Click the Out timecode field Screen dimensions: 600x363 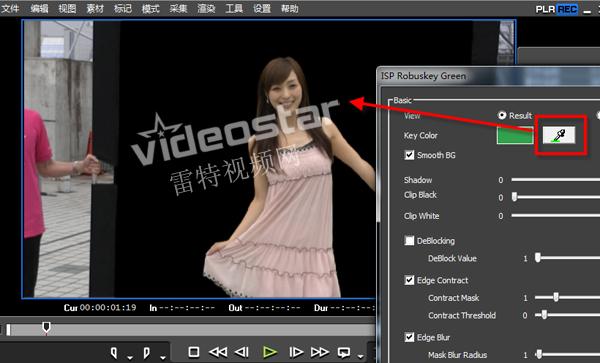tap(272, 308)
